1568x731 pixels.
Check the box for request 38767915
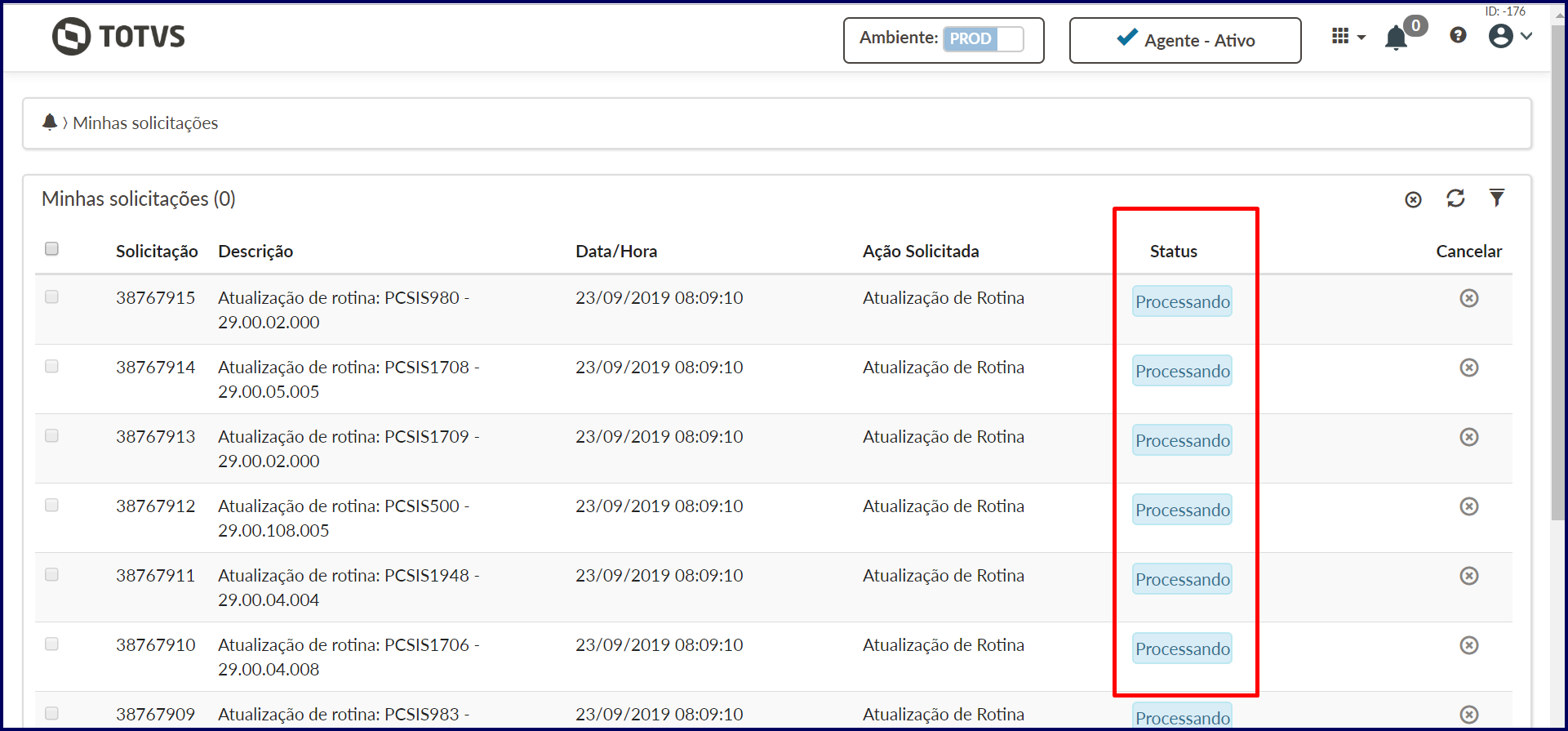(51, 296)
